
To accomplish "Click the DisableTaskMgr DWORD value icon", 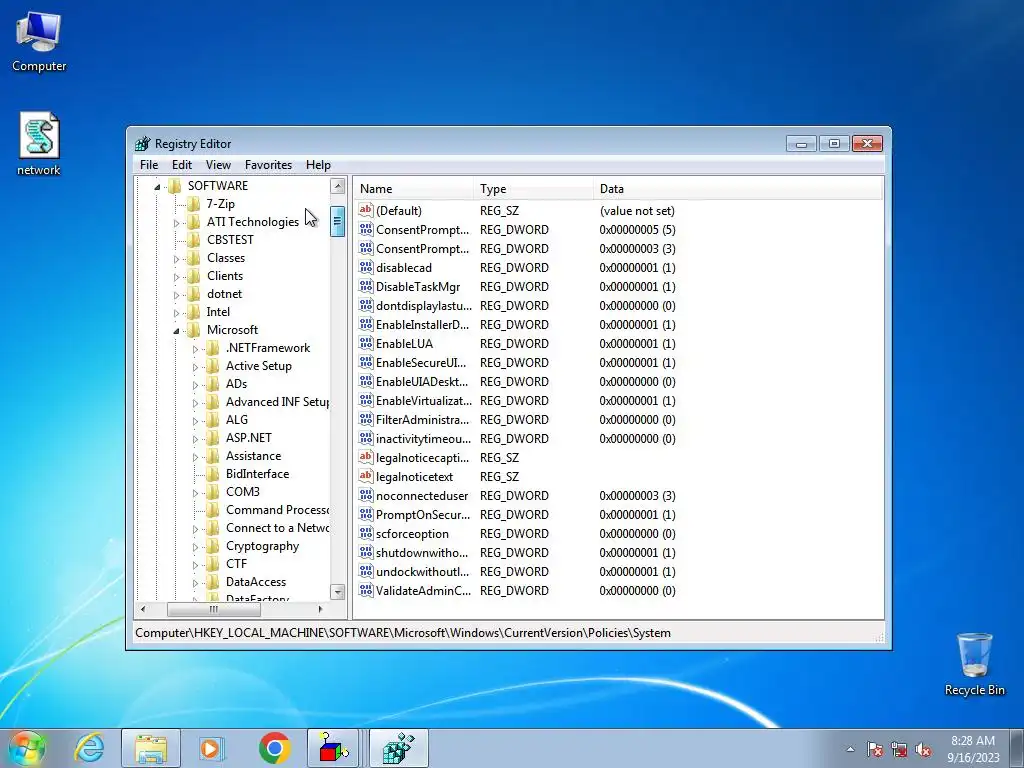I will pyautogui.click(x=366, y=286).
